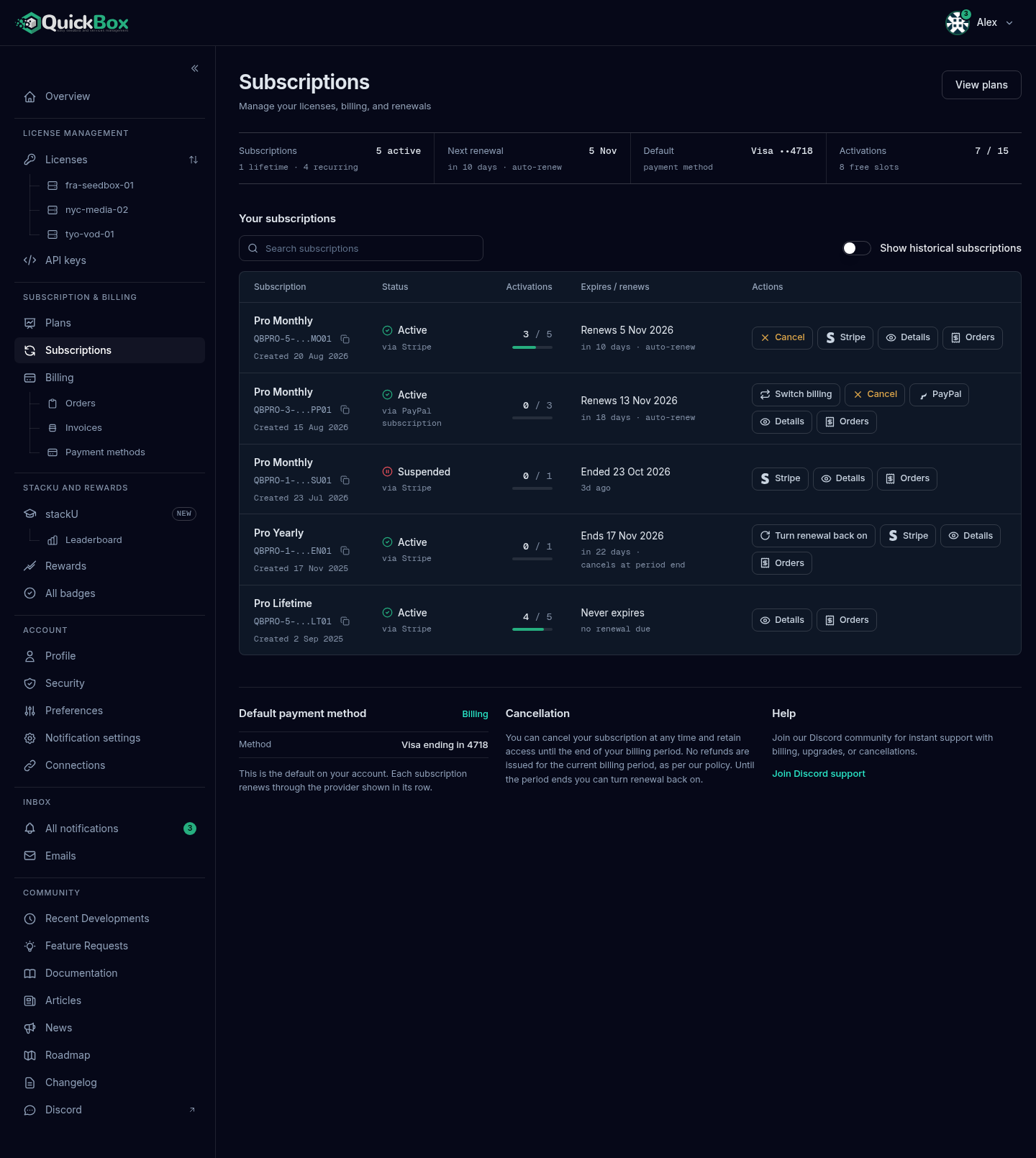View Details of Pro Yearly subscription
This screenshot has height=1158, width=1036.
971,536
